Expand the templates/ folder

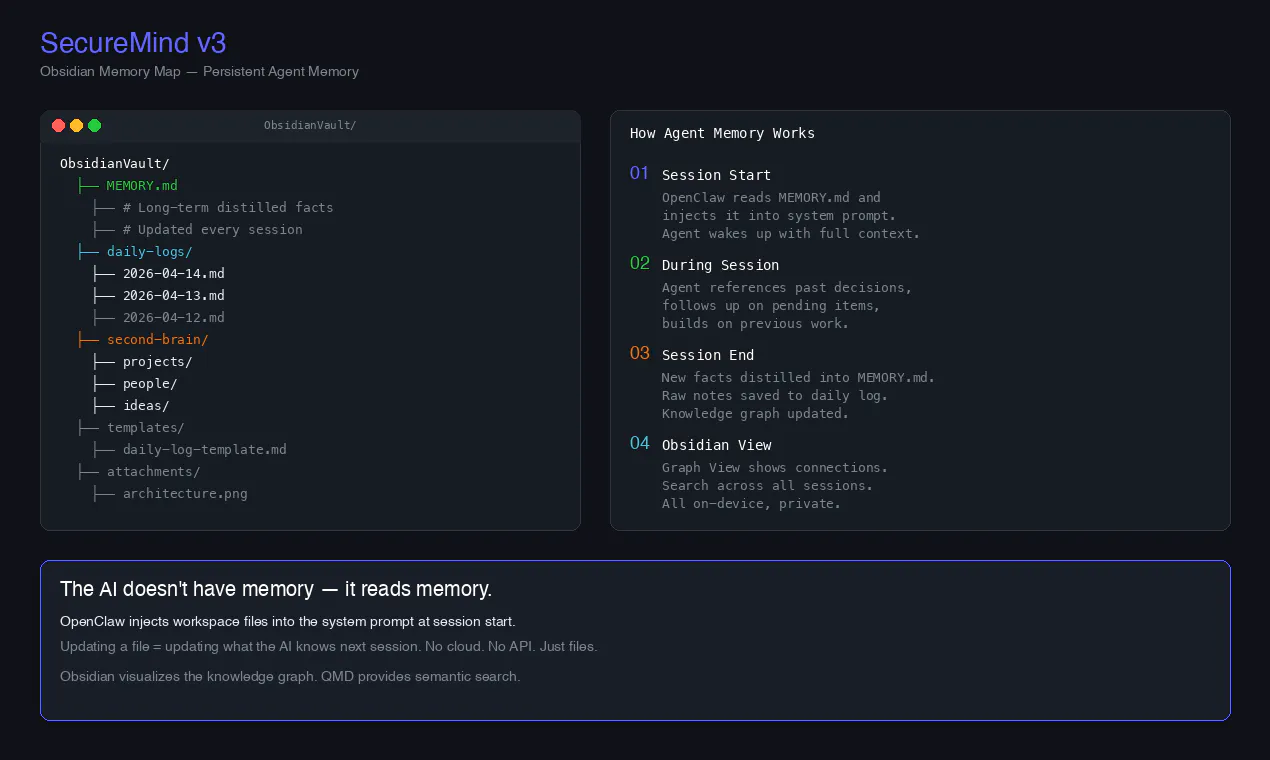pyautogui.click(x=146, y=427)
